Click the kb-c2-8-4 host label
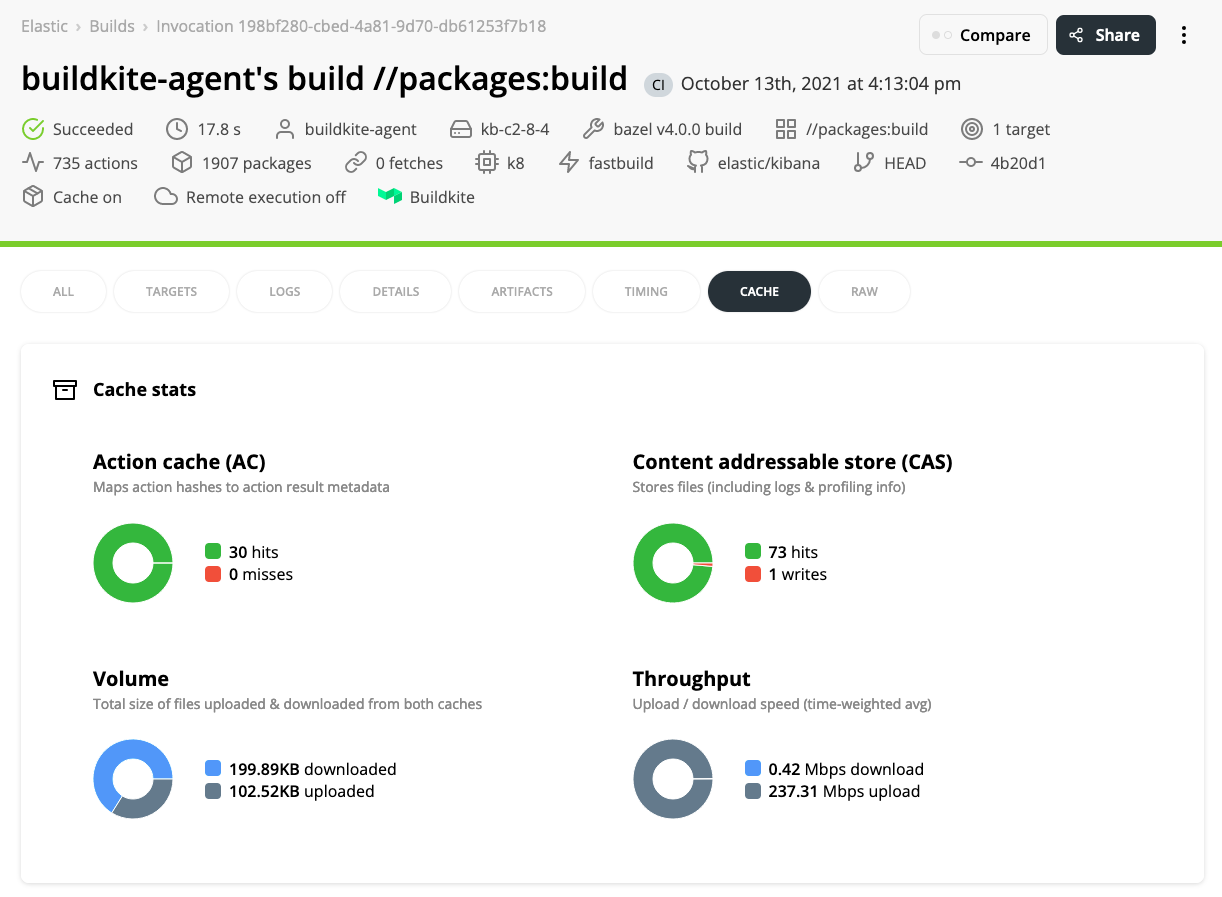Viewport: 1222px width, 897px height. [515, 129]
